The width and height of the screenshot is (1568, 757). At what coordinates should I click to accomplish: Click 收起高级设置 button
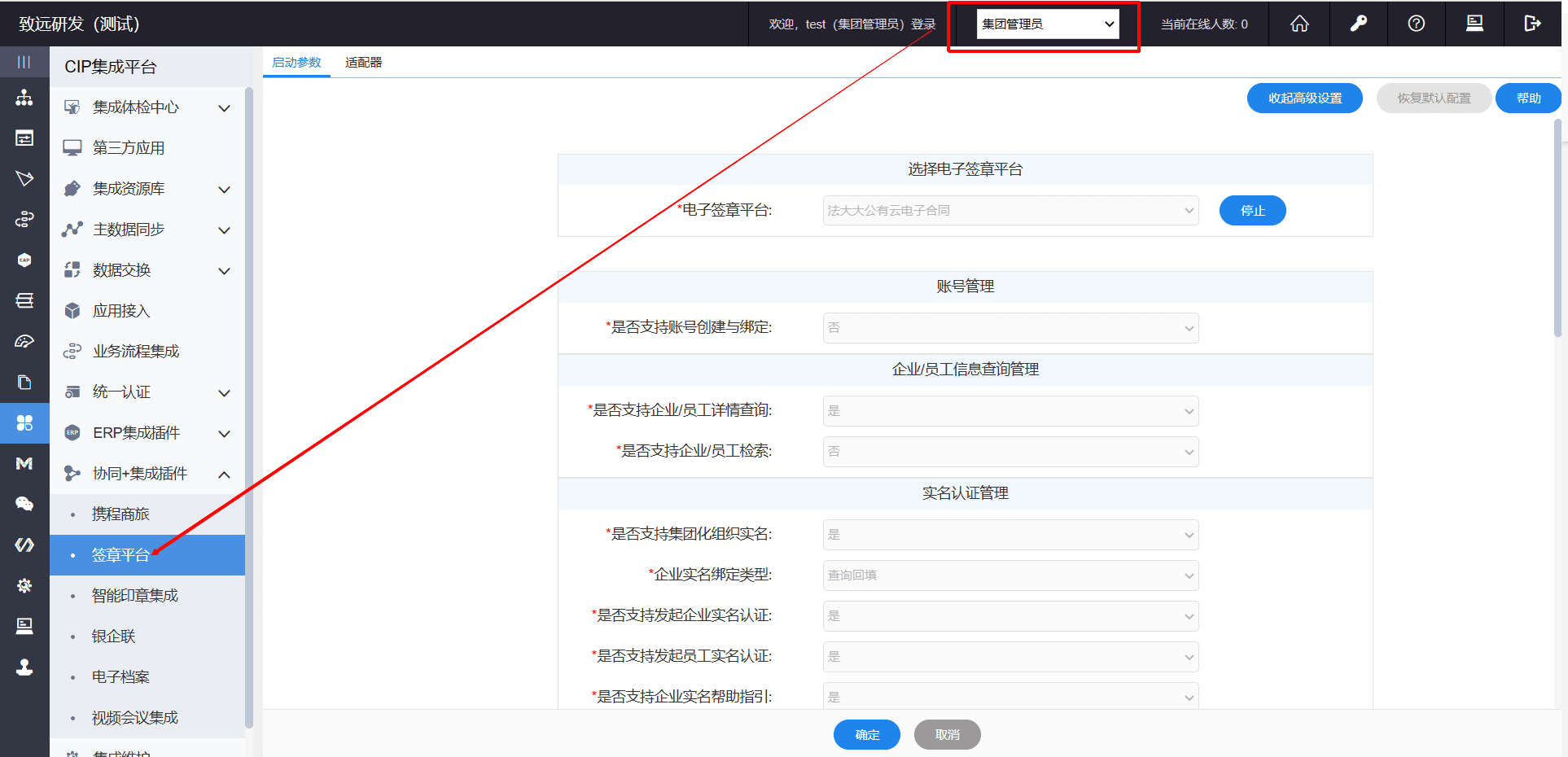click(x=1304, y=98)
